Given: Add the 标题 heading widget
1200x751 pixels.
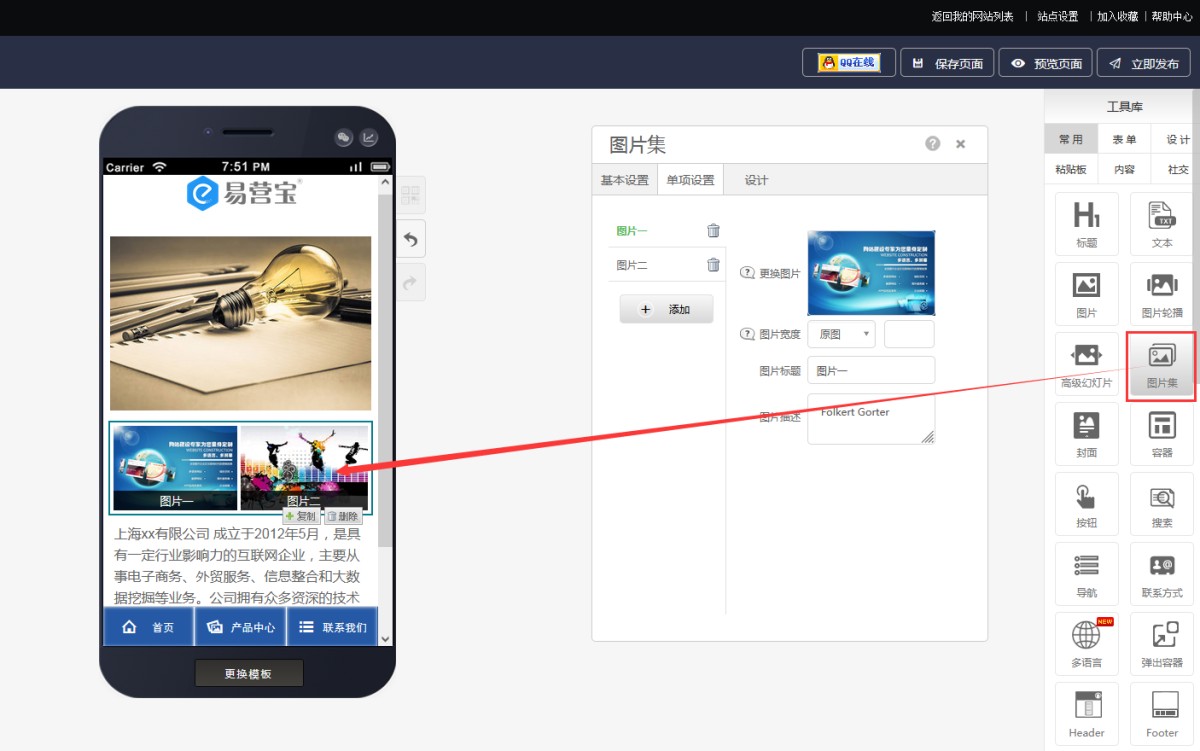Looking at the screenshot, I should 1086,224.
